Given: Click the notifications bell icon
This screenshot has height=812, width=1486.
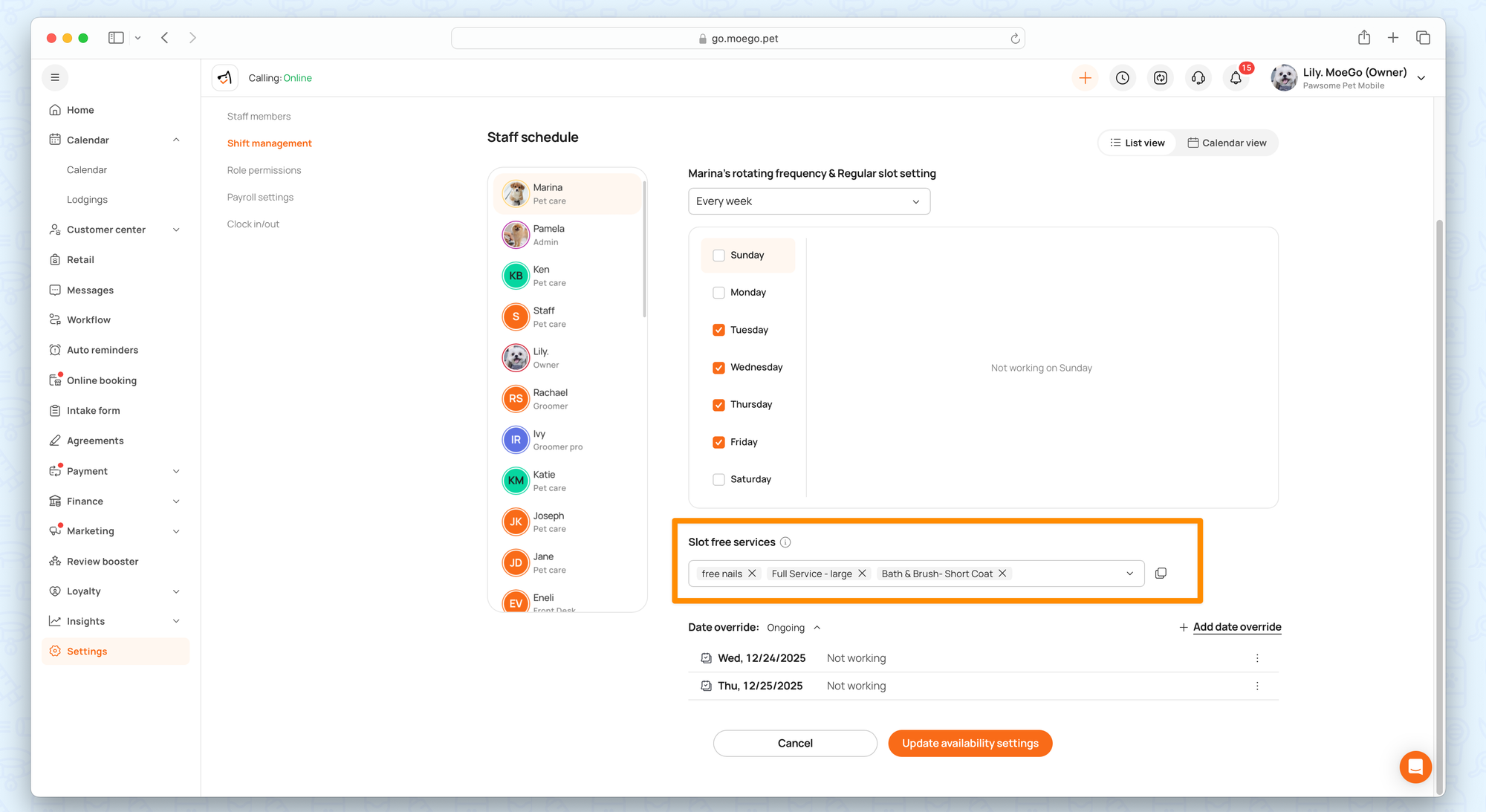Looking at the screenshot, I should 1236,78.
